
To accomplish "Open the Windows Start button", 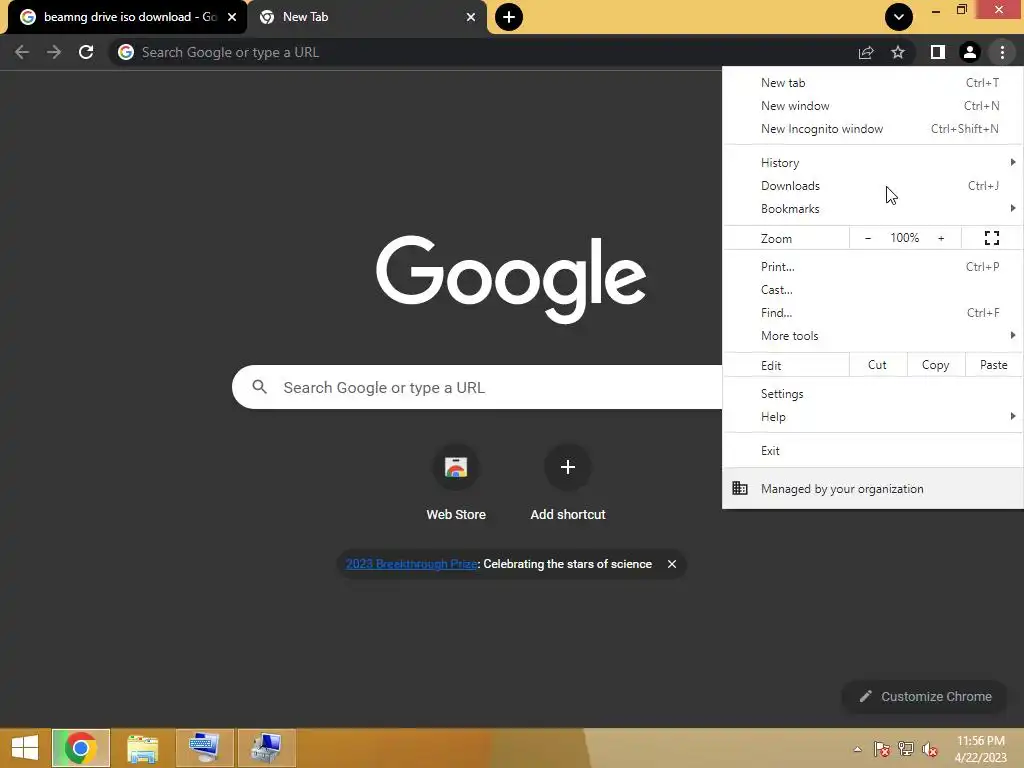I will click(x=25, y=748).
